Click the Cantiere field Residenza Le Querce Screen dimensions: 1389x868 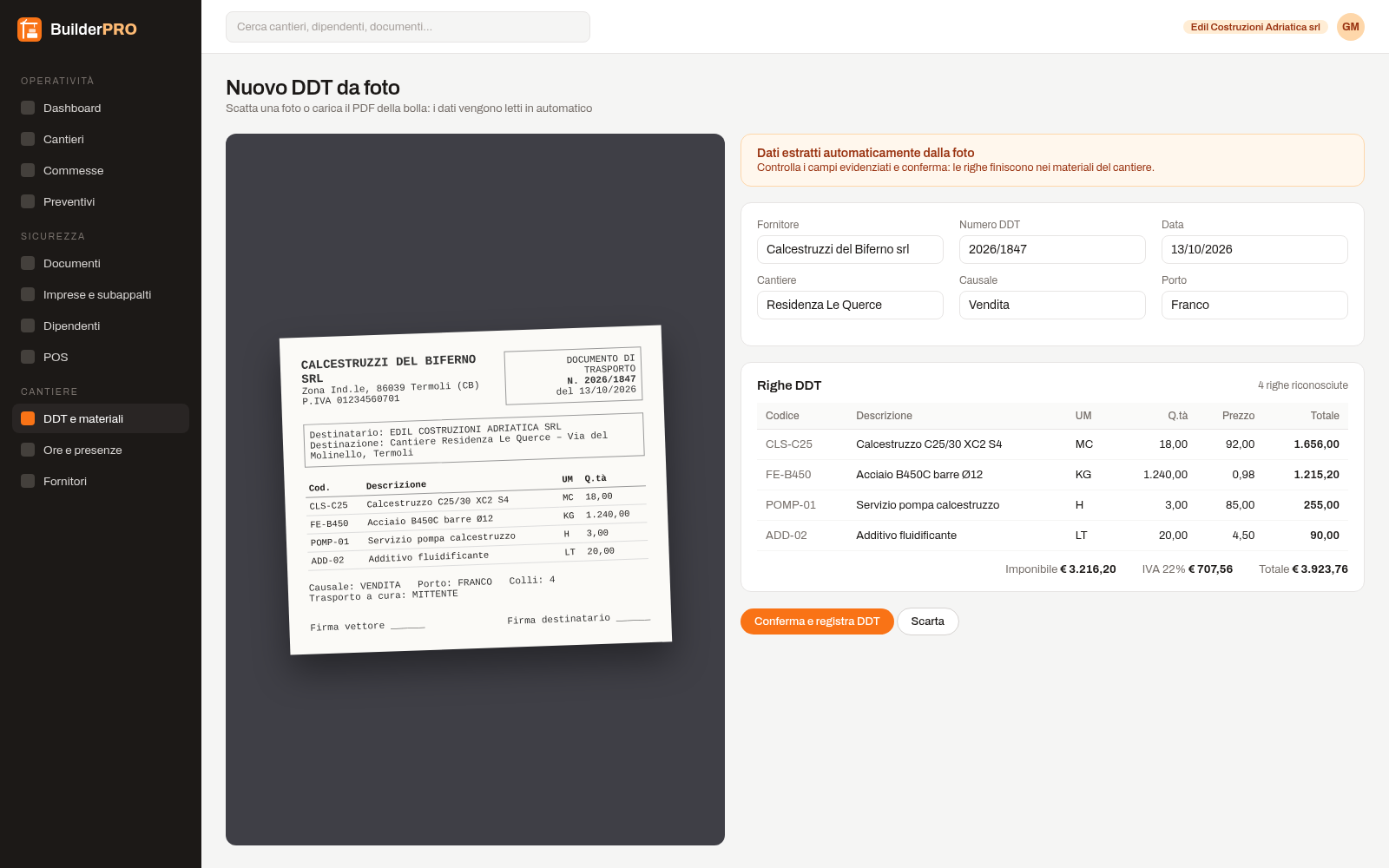click(x=850, y=305)
